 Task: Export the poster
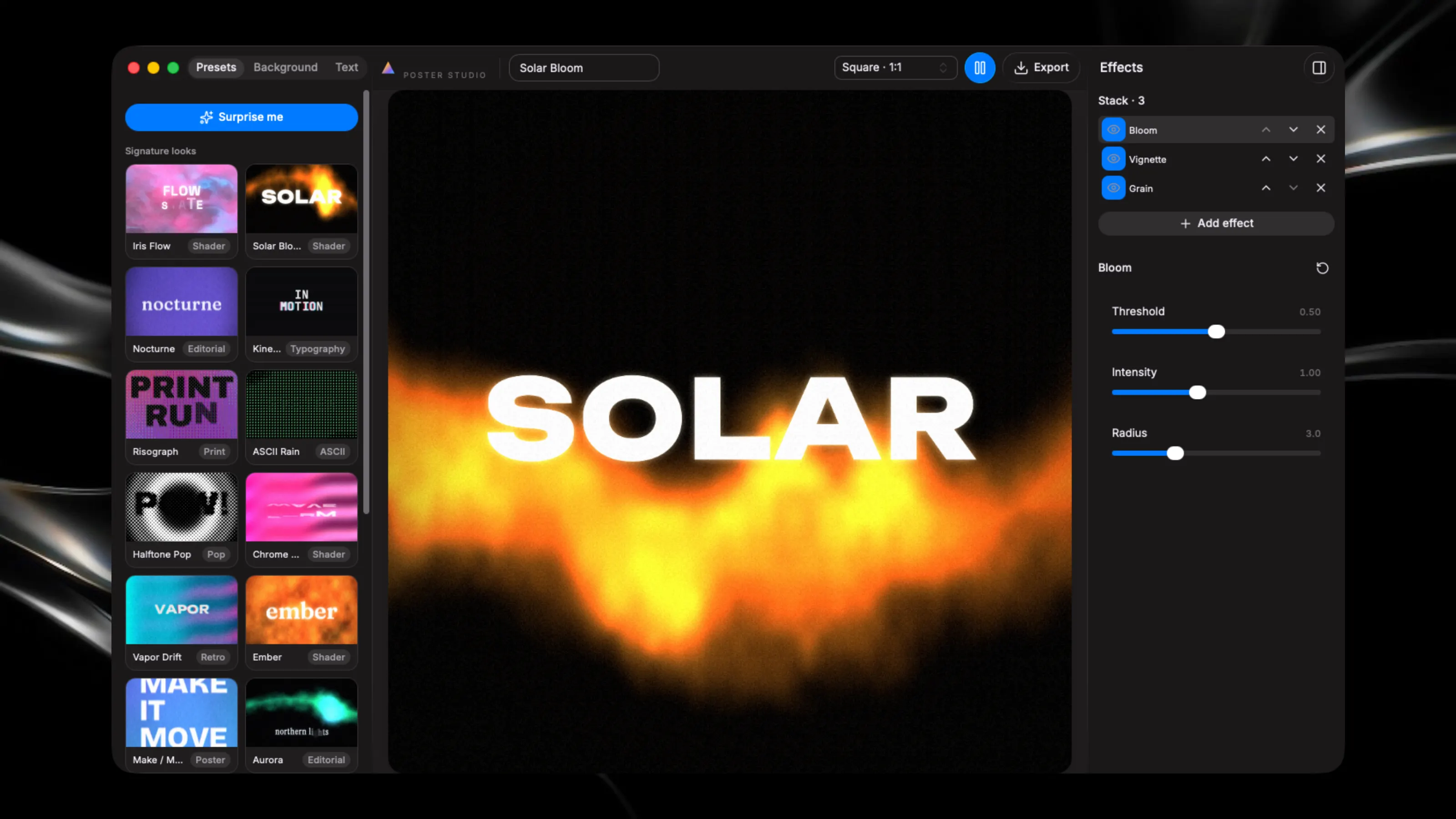(x=1041, y=68)
